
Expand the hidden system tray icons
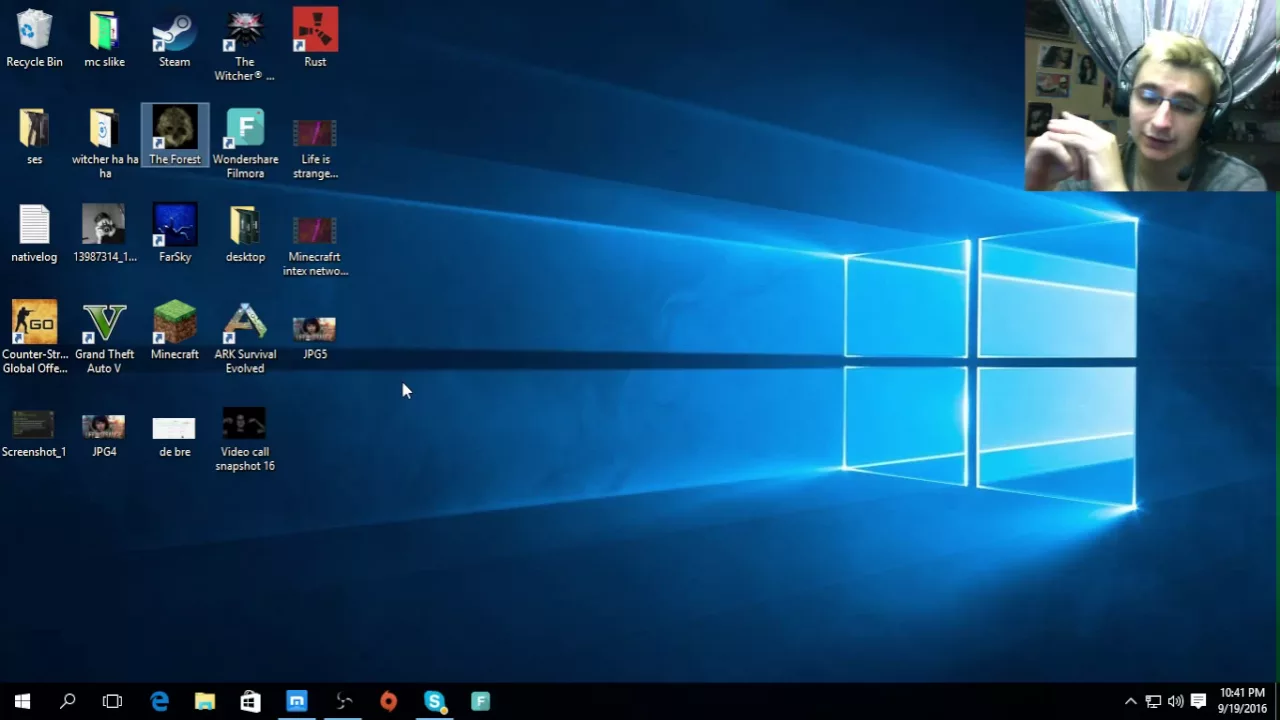coord(1130,701)
